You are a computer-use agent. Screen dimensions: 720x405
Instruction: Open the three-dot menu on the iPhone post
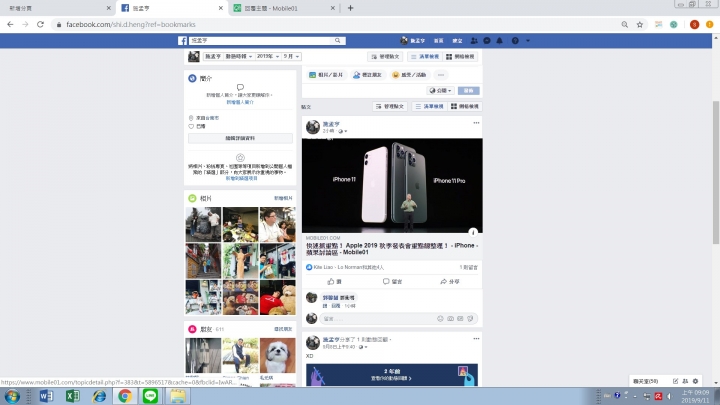click(x=476, y=123)
